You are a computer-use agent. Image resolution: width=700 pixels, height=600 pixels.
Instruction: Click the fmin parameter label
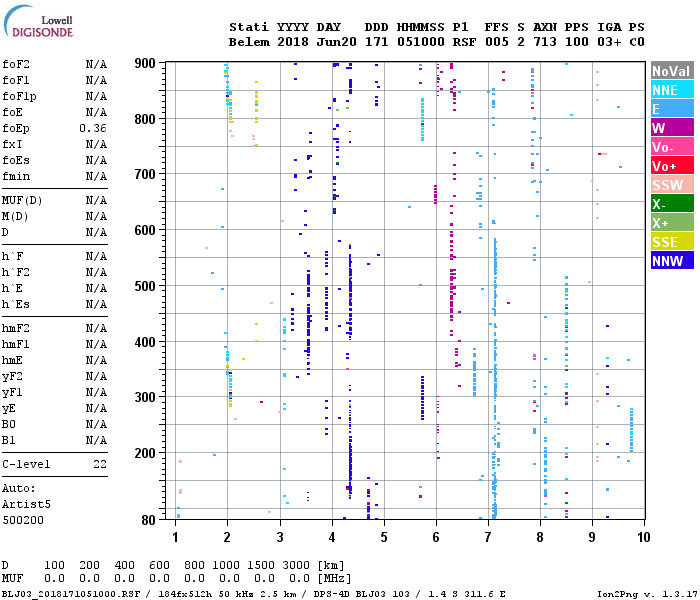pyautogui.click(x=16, y=176)
